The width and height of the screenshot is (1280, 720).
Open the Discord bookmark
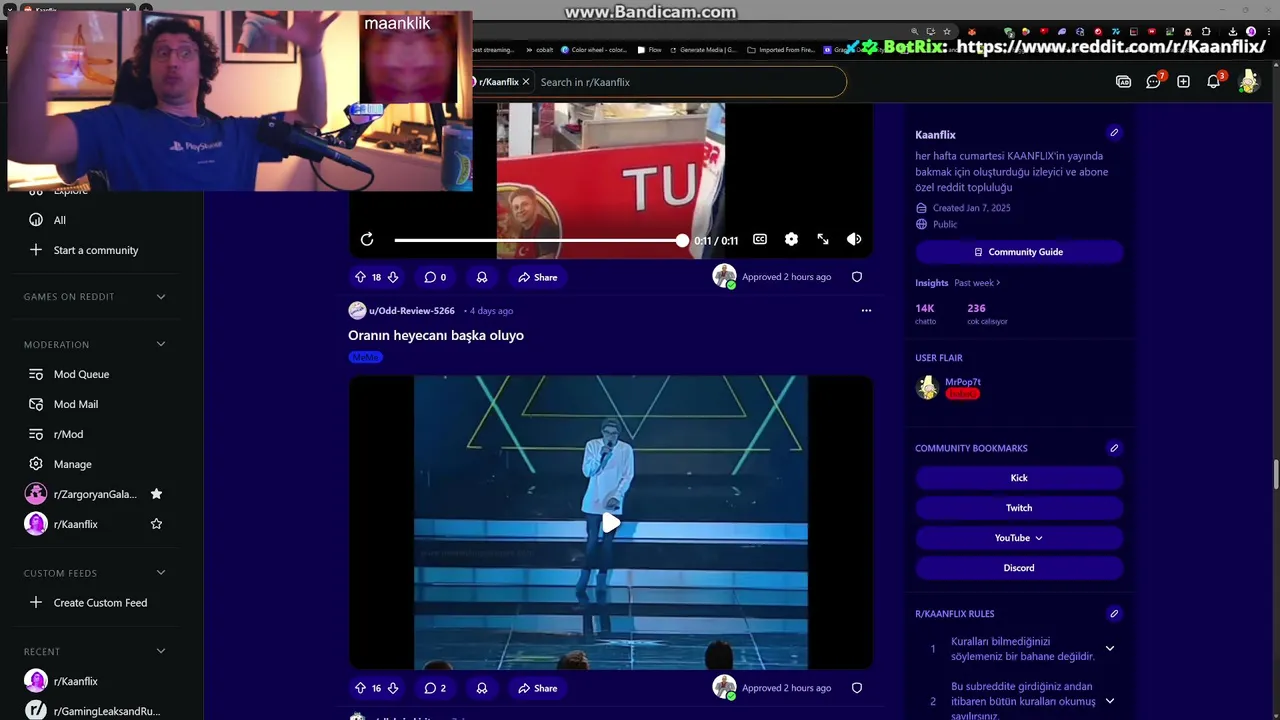click(x=1019, y=568)
